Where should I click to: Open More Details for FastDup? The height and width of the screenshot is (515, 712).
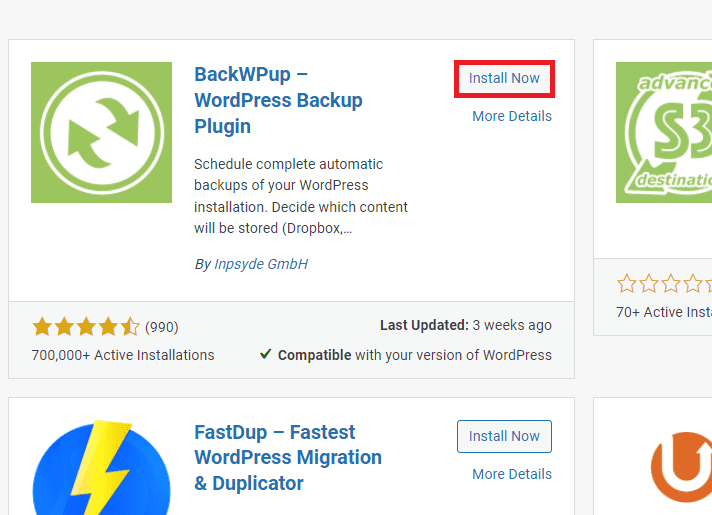[512, 474]
